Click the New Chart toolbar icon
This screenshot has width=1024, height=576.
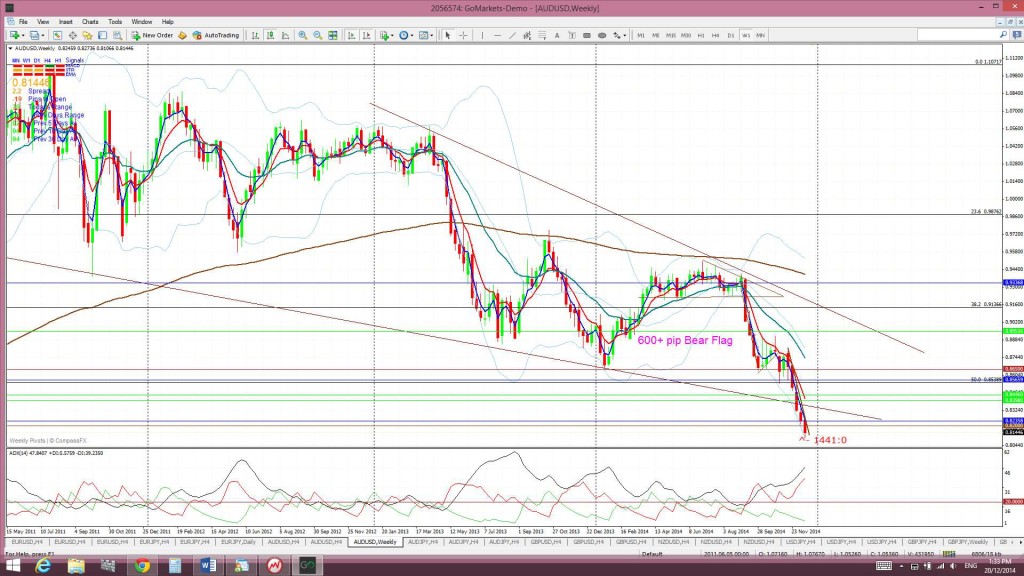coord(14,35)
